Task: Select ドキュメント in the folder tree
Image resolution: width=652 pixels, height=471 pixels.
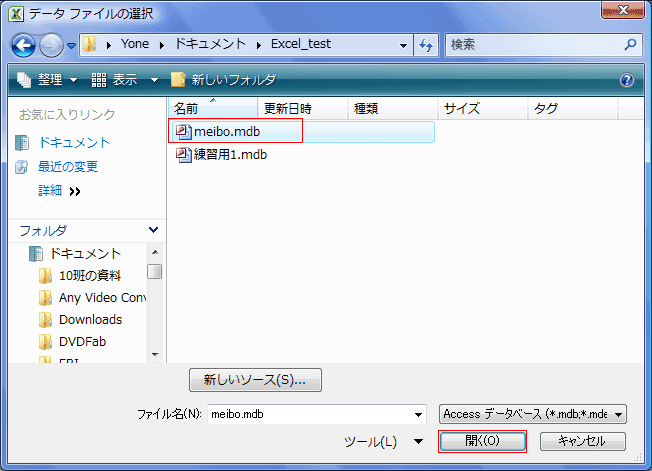Action: [x=85, y=253]
